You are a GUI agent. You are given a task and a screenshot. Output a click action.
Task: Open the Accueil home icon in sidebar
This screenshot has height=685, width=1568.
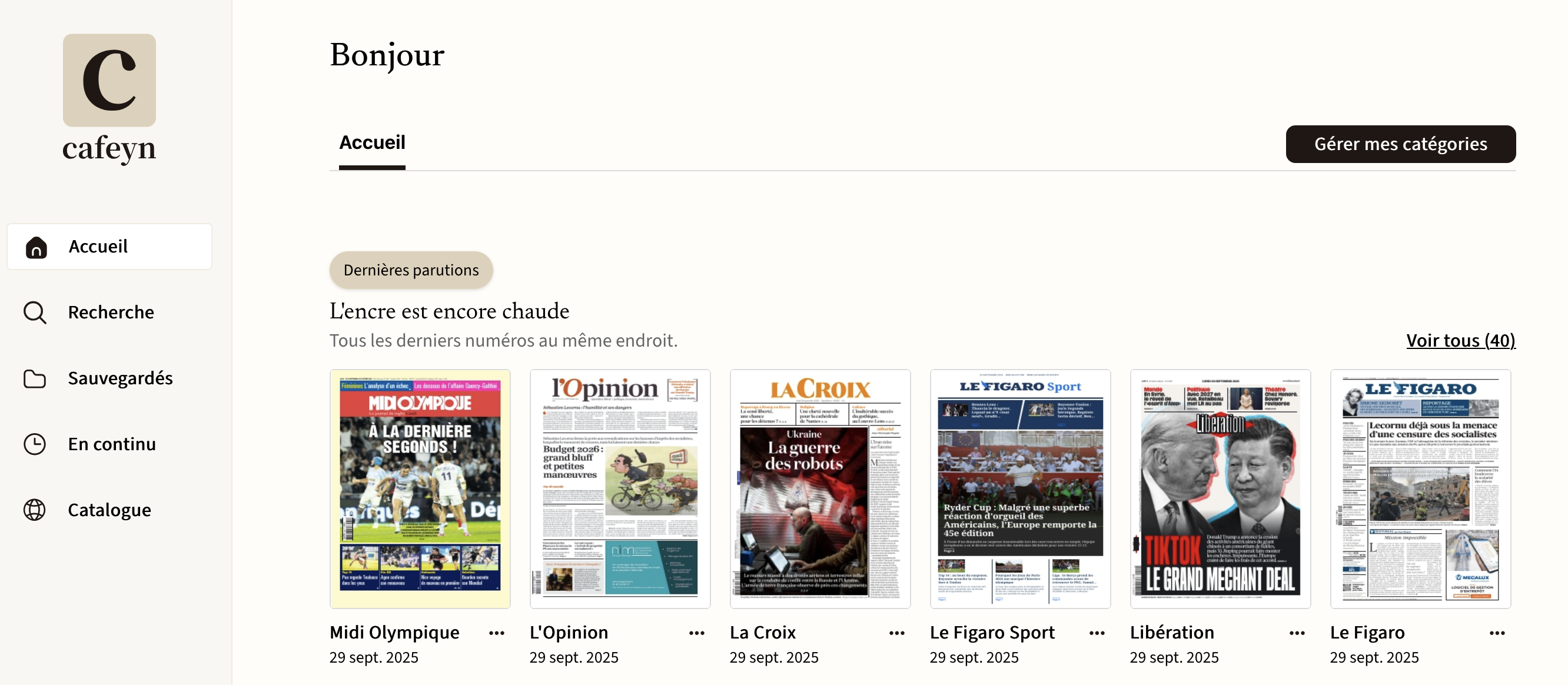[x=36, y=247]
